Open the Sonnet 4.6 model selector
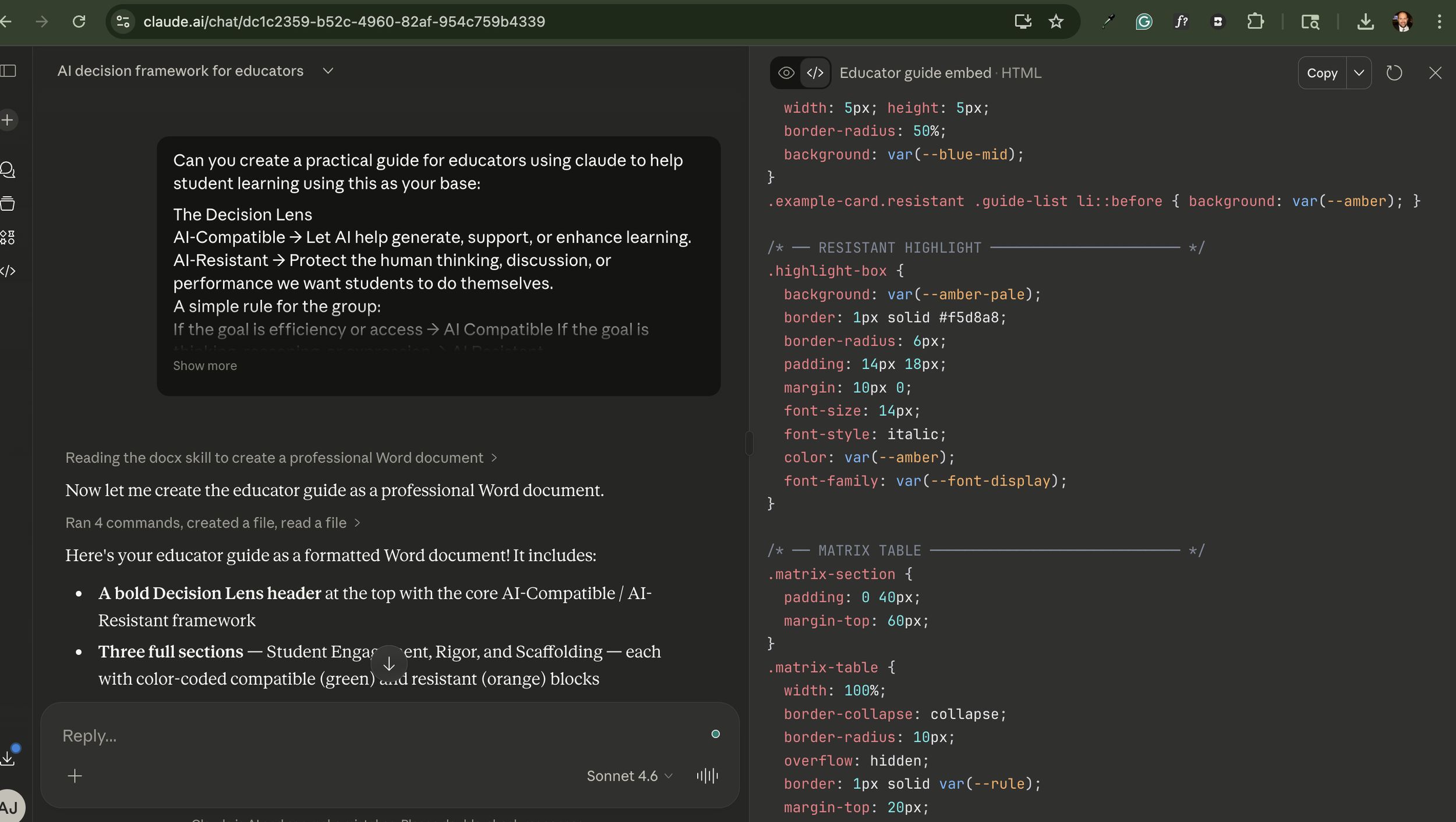 point(629,776)
